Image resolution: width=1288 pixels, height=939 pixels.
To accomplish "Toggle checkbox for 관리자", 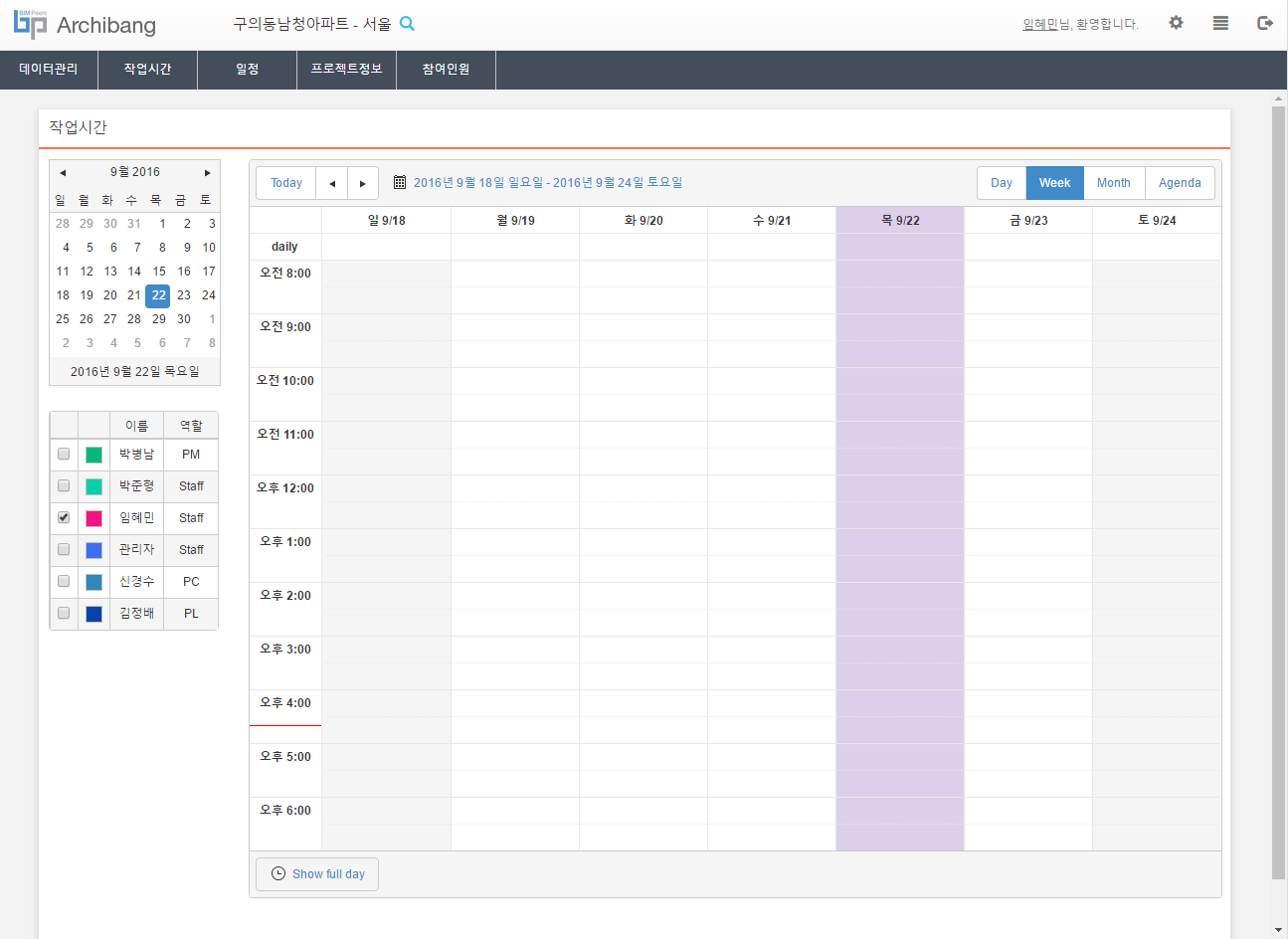I will 64,549.
